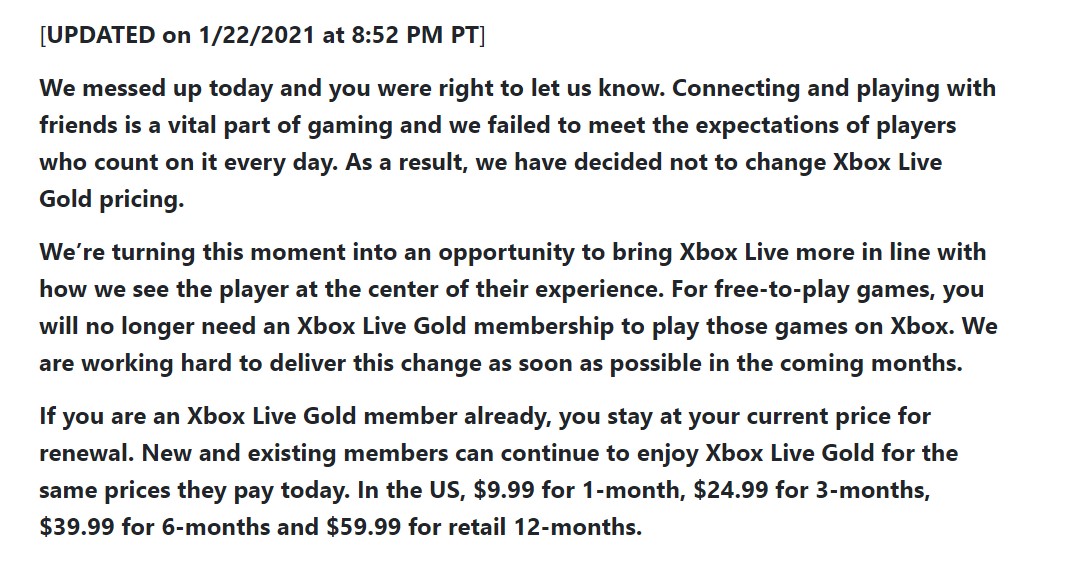Click the '8:52 PM PT' time text
This screenshot has height=567, width=1066.
(x=415, y=35)
